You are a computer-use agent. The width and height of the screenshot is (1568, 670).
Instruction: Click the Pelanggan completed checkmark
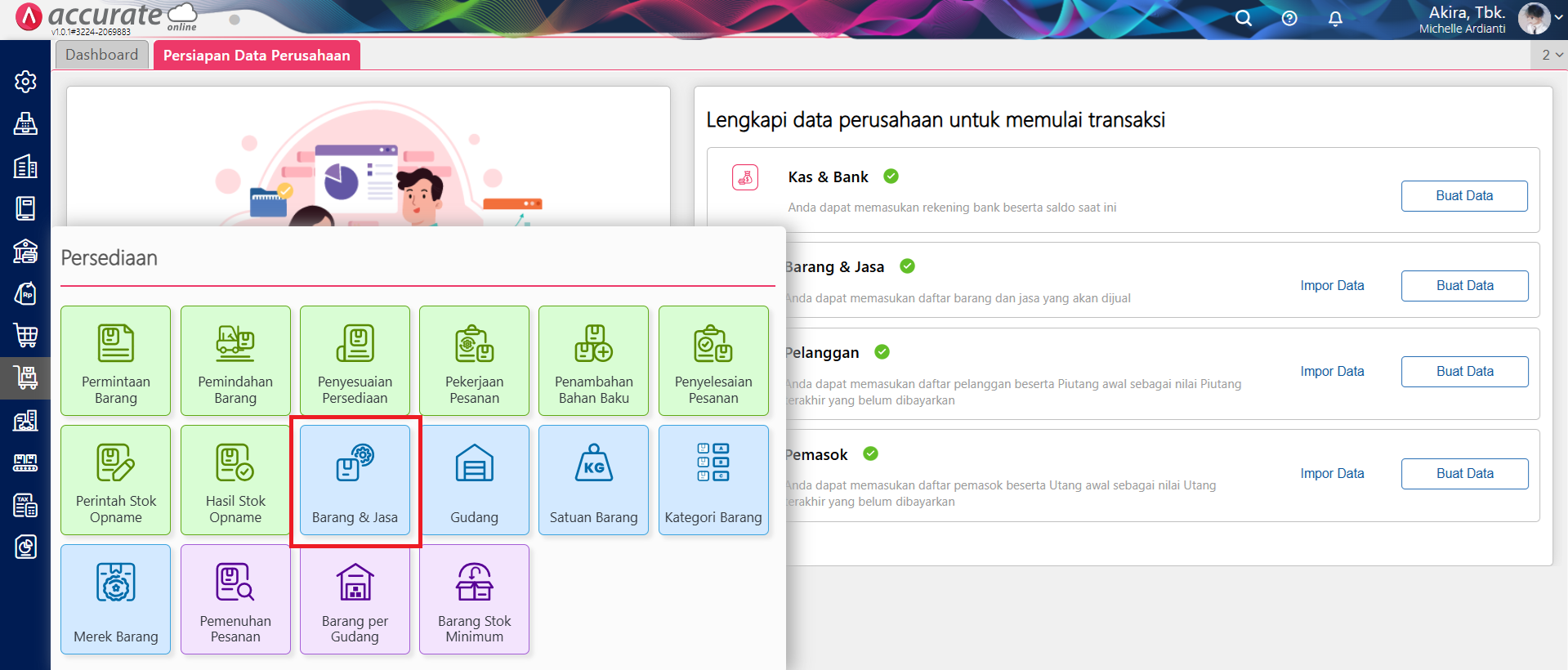pyautogui.click(x=882, y=352)
